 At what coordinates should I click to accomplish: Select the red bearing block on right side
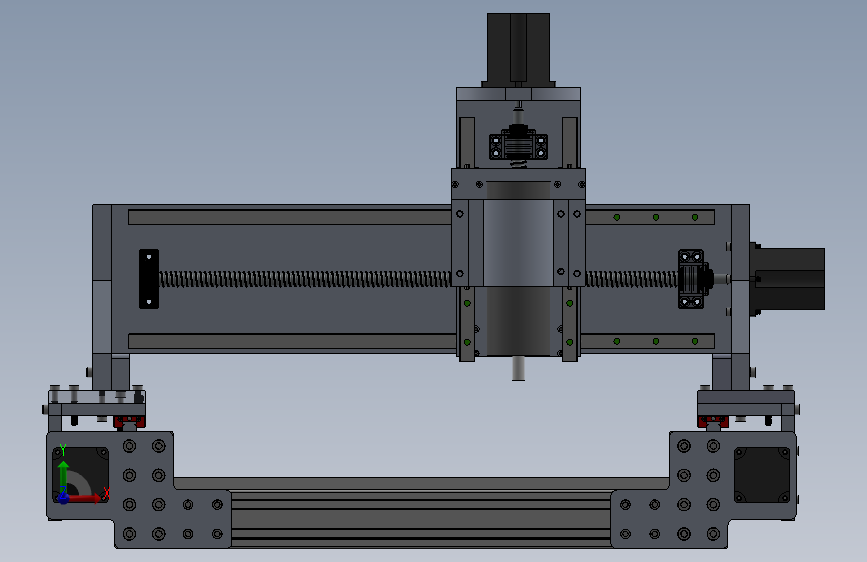[x=713, y=422]
